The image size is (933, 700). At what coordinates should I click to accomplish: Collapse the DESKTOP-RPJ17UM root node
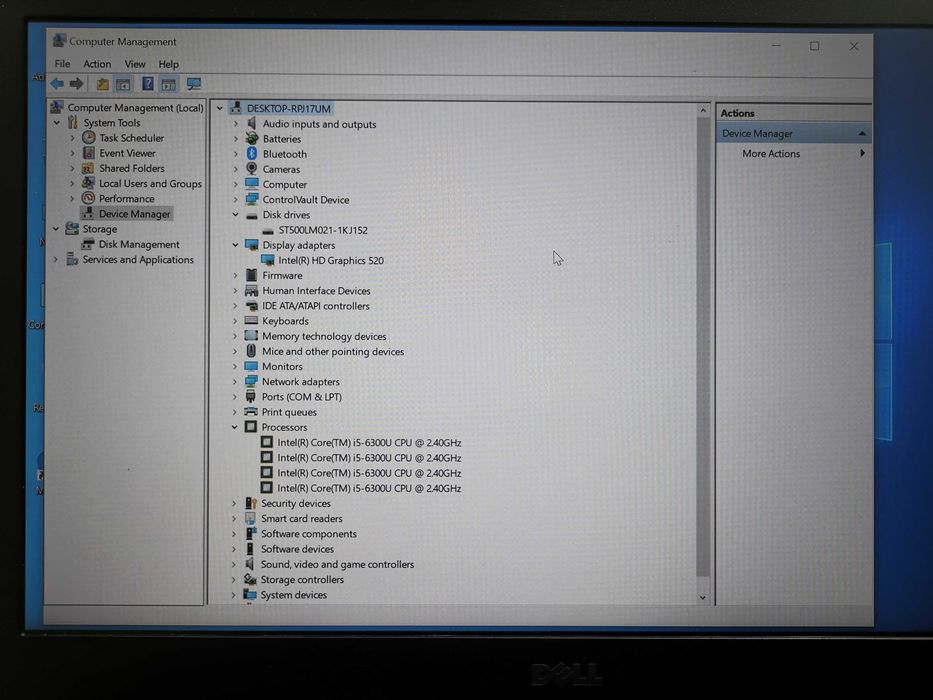(x=220, y=108)
